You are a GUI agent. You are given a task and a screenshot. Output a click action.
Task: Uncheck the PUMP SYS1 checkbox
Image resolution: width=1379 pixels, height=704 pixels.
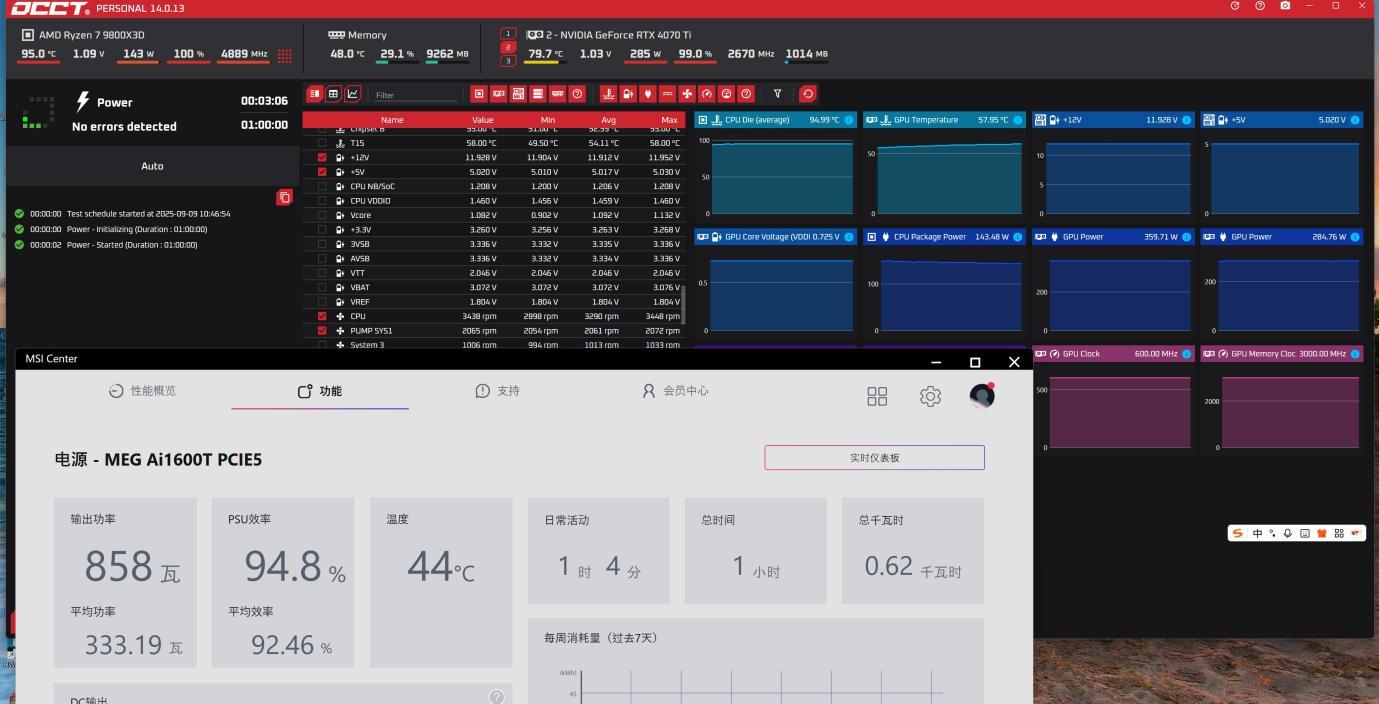(322, 330)
